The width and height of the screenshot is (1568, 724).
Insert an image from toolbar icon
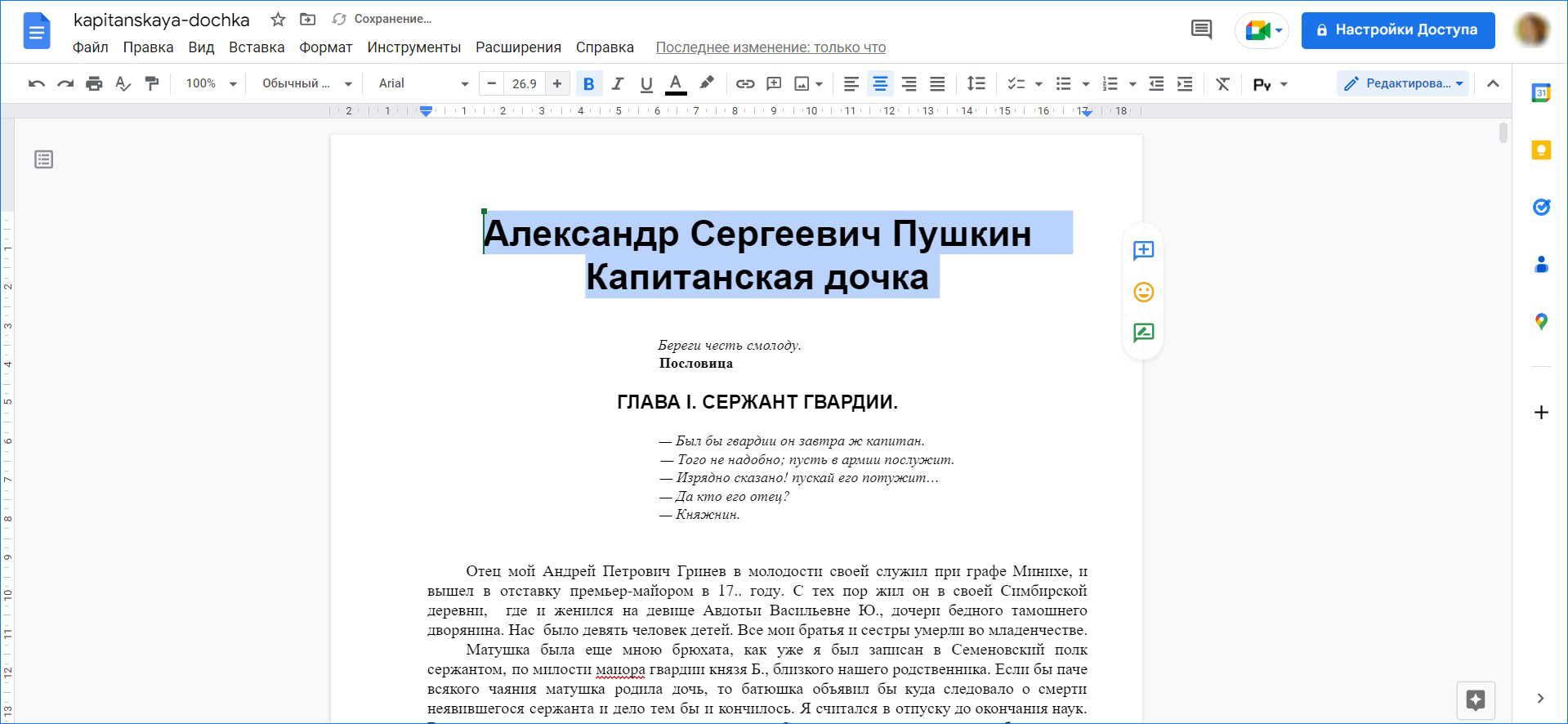pyautogui.click(x=802, y=83)
